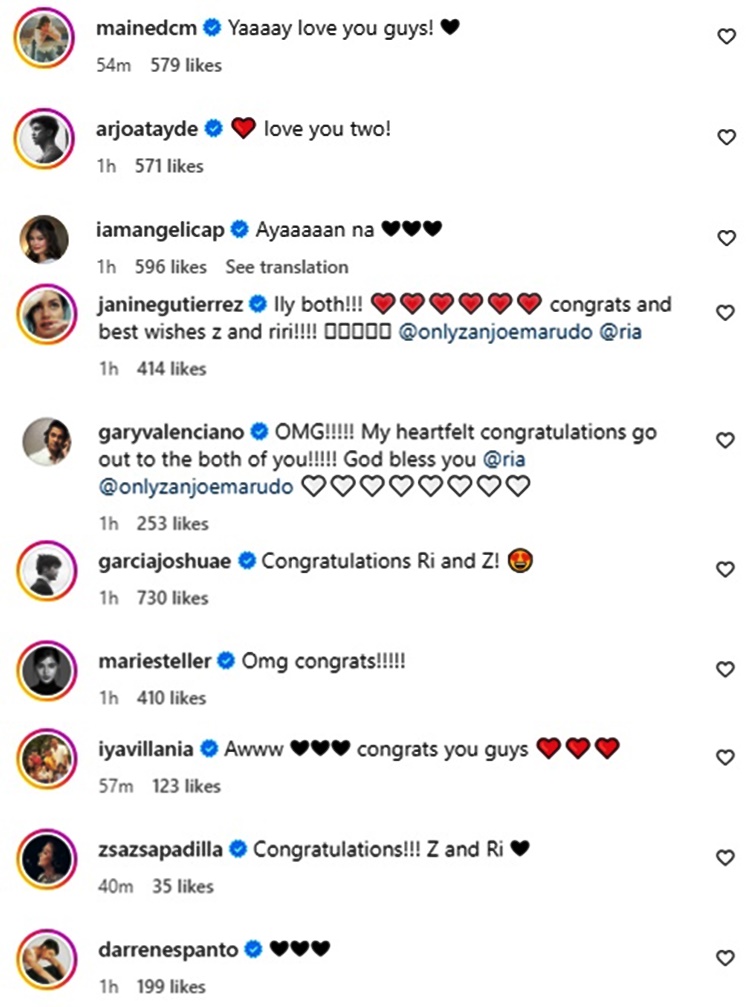Image resolution: width=750 pixels, height=1007 pixels.
Task: Tap the heart beside darrenespanto's comment
Action: pyautogui.click(x=727, y=958)
